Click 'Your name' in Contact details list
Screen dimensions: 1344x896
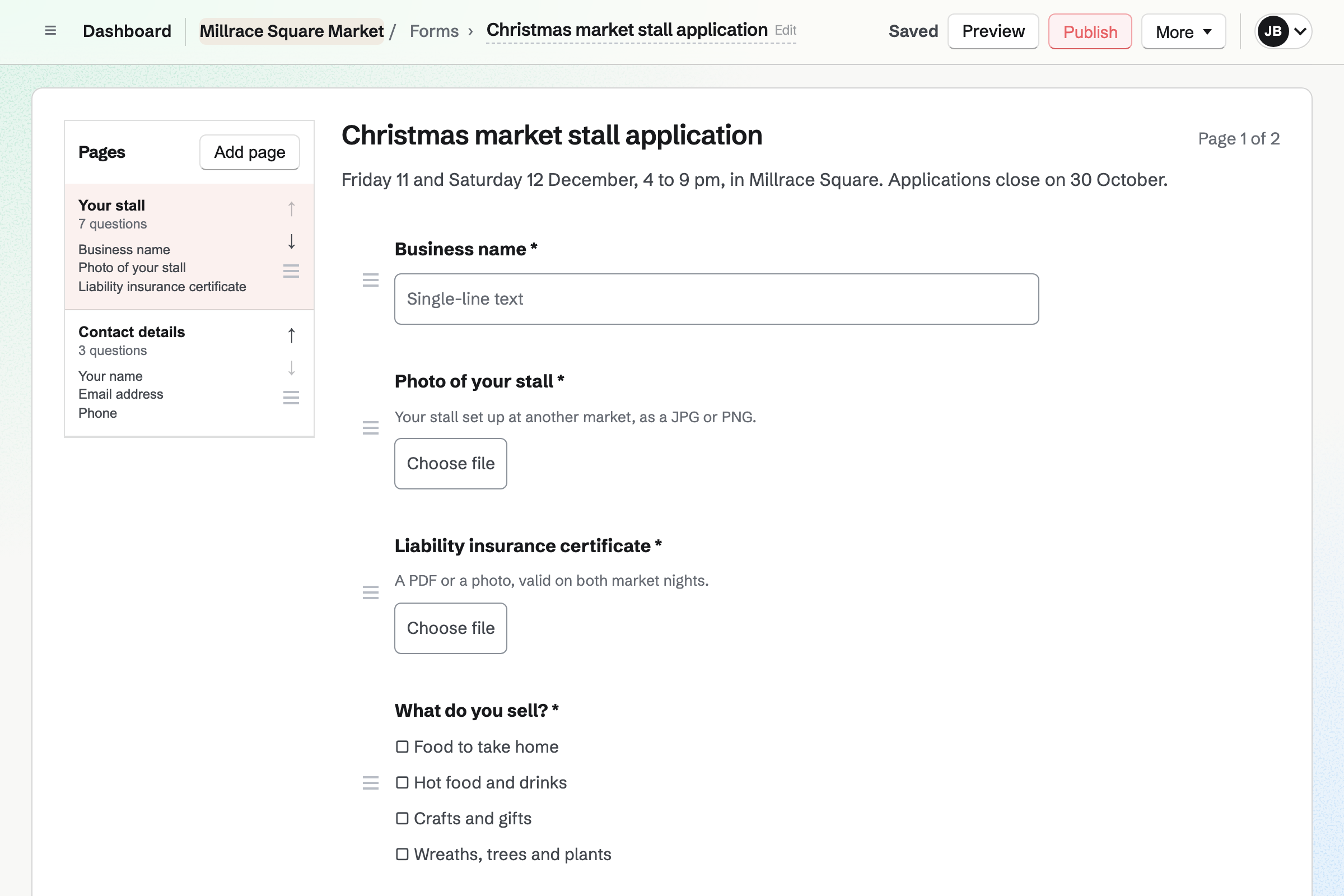(x=110, y=376)
